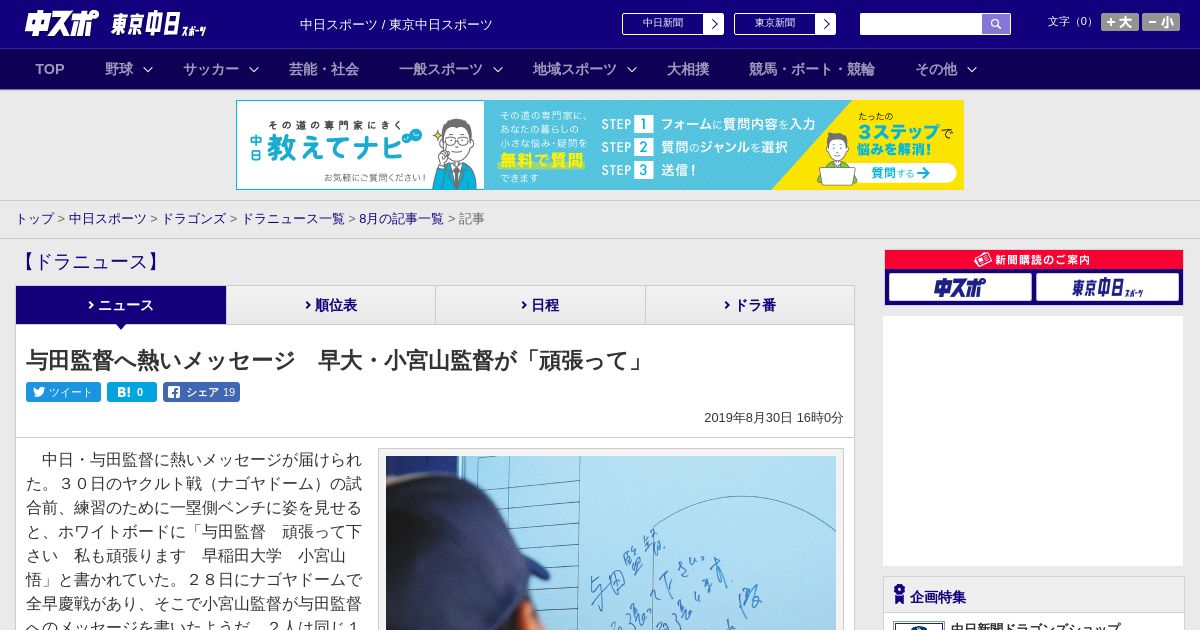Image resolution: width=1200 pixels, height=630 pixels.
Task: Go to ドラニュース一覧 breadcrumb link
Action: pos(293,218)
